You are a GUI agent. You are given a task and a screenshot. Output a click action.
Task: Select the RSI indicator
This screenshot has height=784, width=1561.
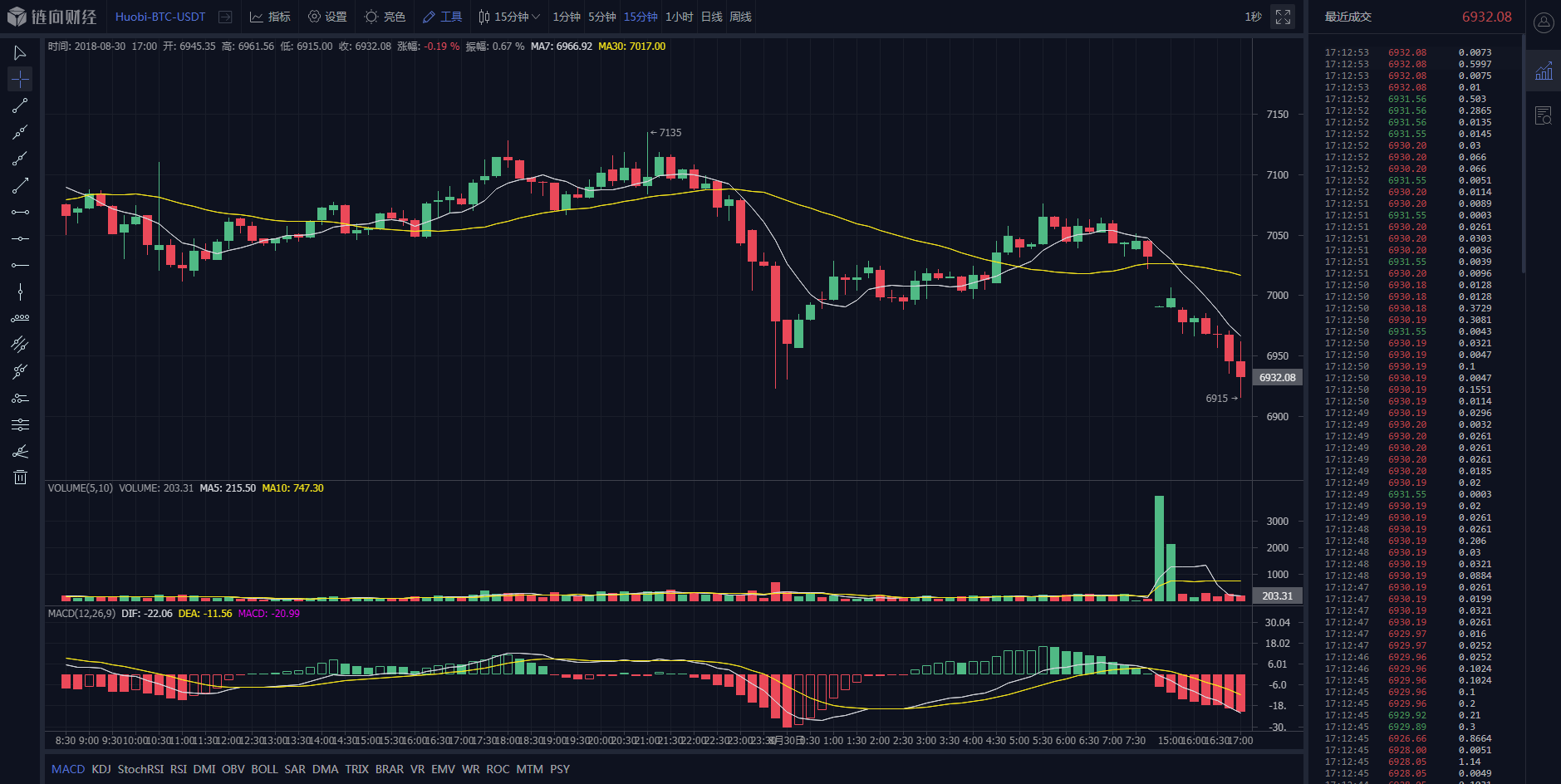(179, 769)
